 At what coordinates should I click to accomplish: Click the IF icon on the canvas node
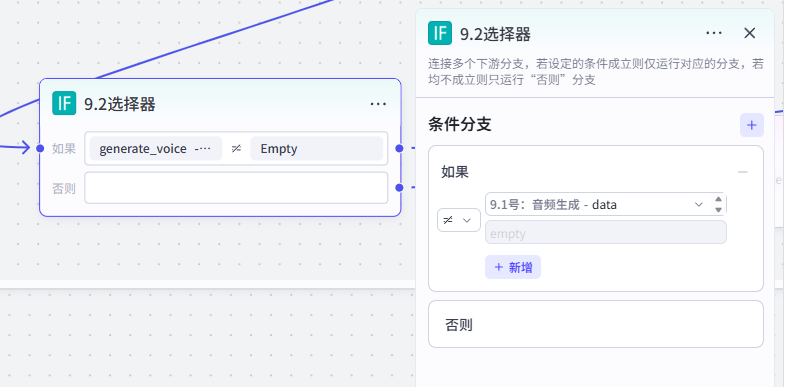(64, 103)
